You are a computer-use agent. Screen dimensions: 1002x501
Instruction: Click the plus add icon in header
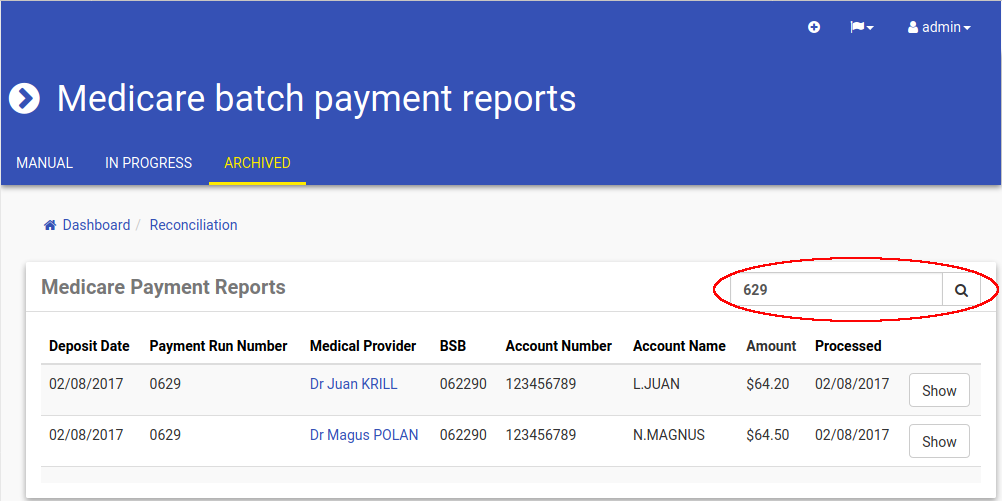click(x=813, y=27)
